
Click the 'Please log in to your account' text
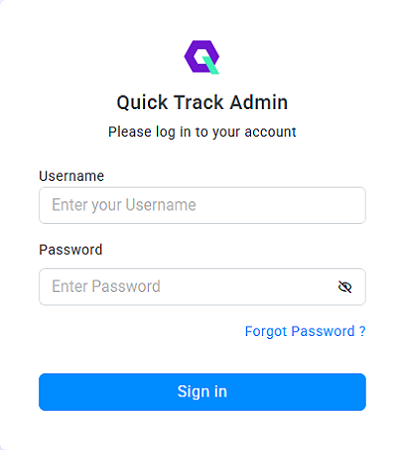(202, 132)
